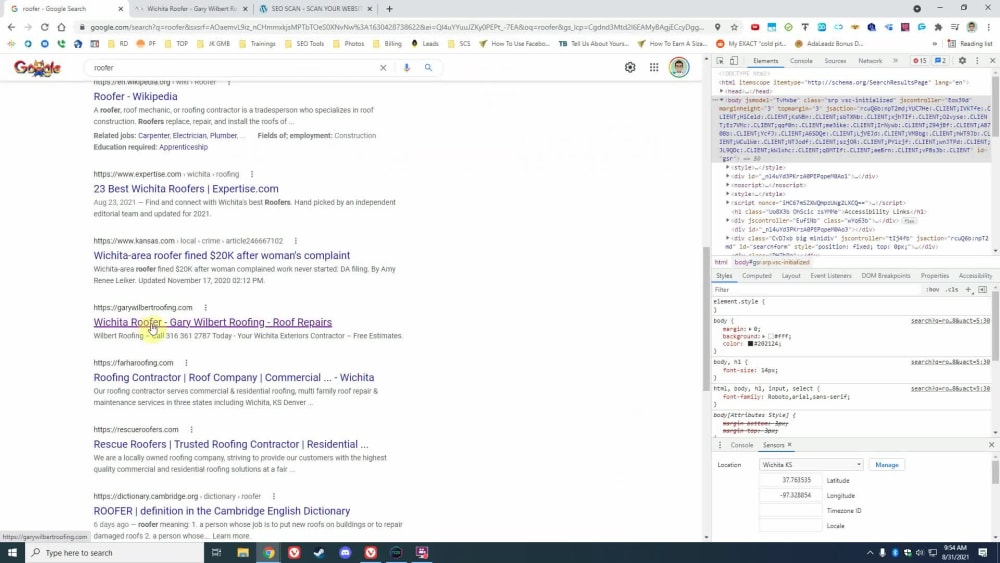This screenshot has height=563, width=1000.
Task: Open Wichita Roofer - Gary Wilbert Roofing result
Action: coord(212,322)
